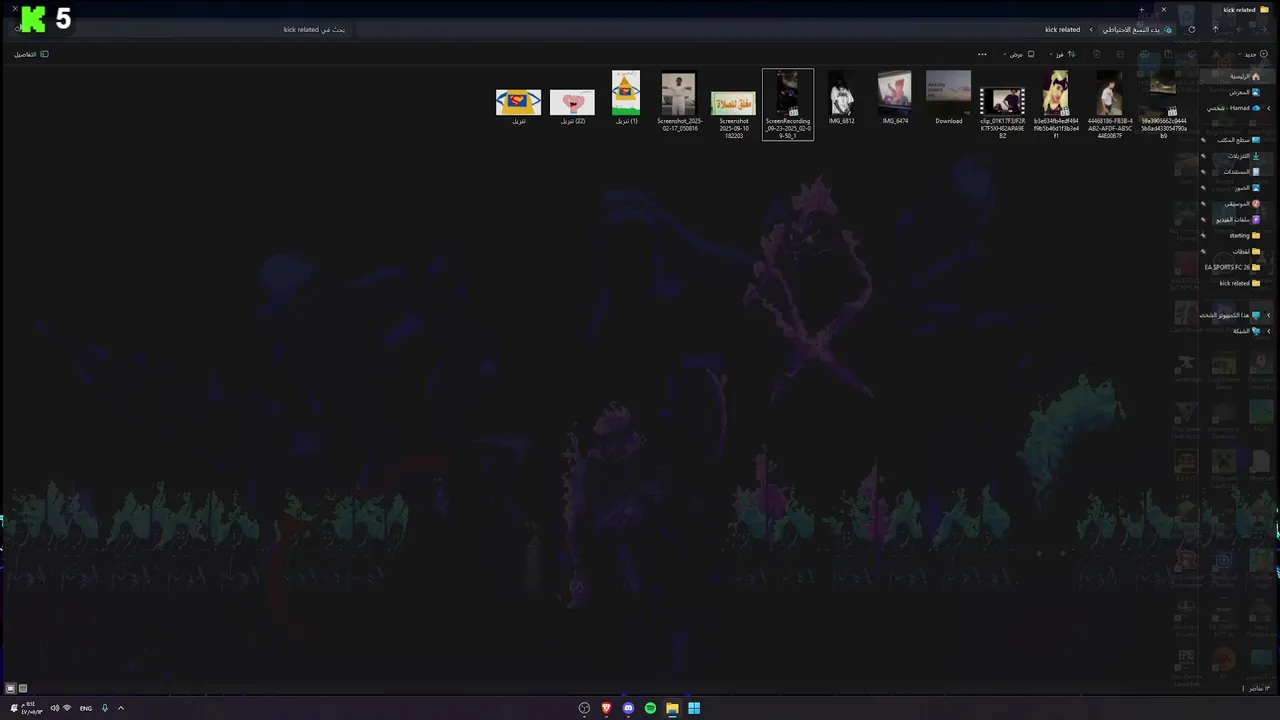This screenshot has height=720, width=1280.
Task: Open the starting folder in sidebar
Action: coord(1244,235)
